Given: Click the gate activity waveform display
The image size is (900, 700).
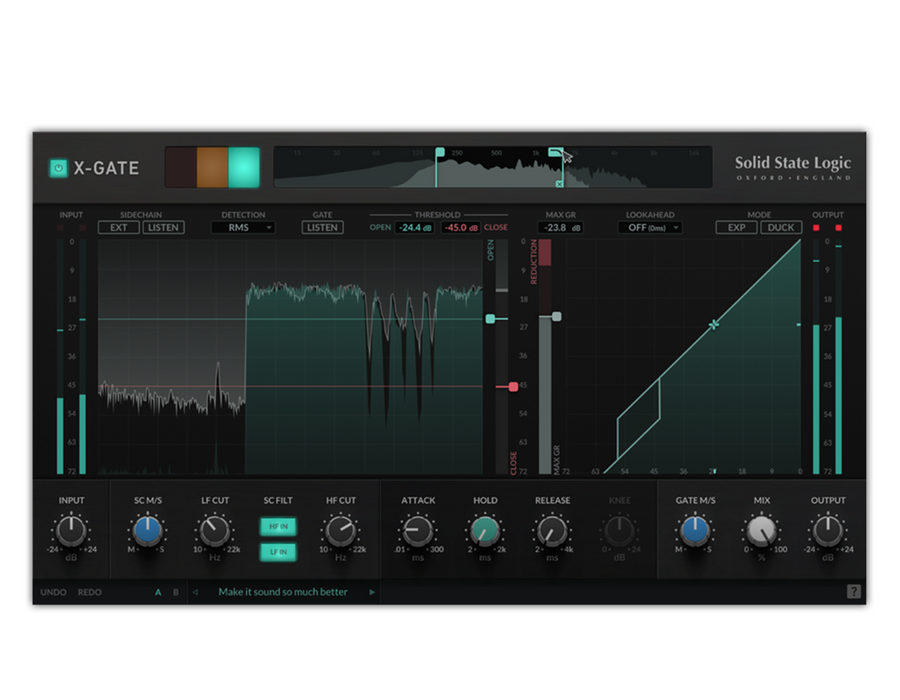Looking at the screenshot, I should [290, 357].
